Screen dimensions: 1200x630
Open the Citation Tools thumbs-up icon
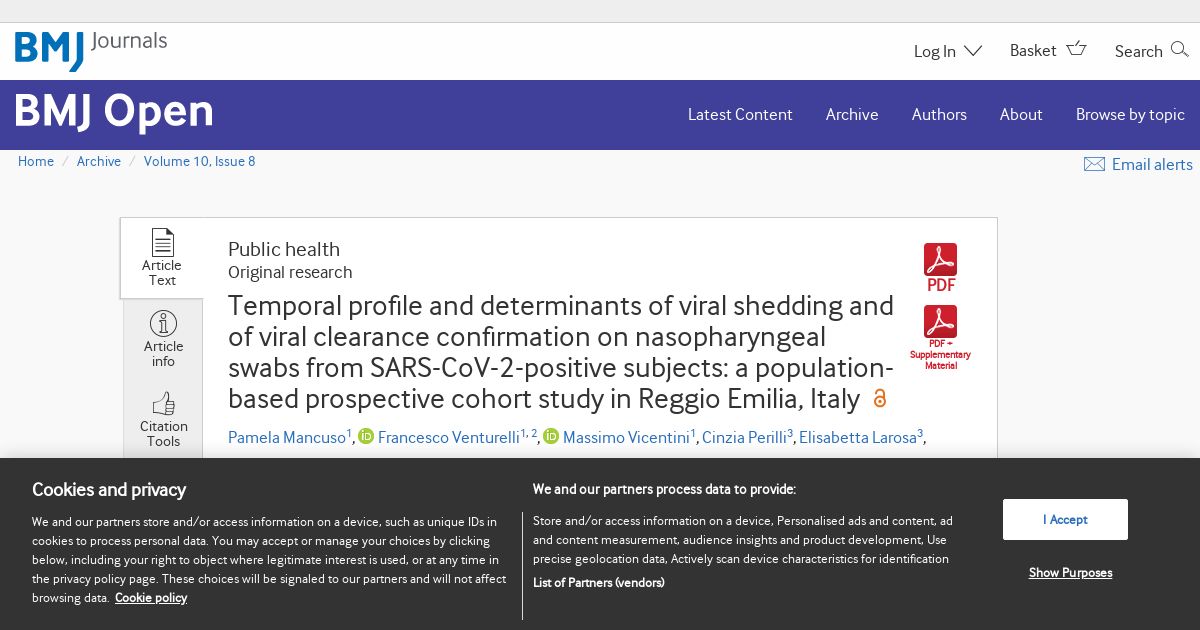pyautogui.click(x=163, y=404)
